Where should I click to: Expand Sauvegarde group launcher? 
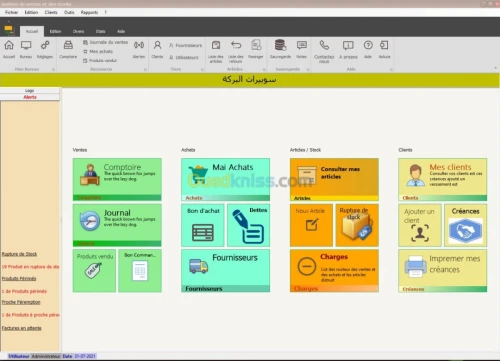tap(308, 69)
